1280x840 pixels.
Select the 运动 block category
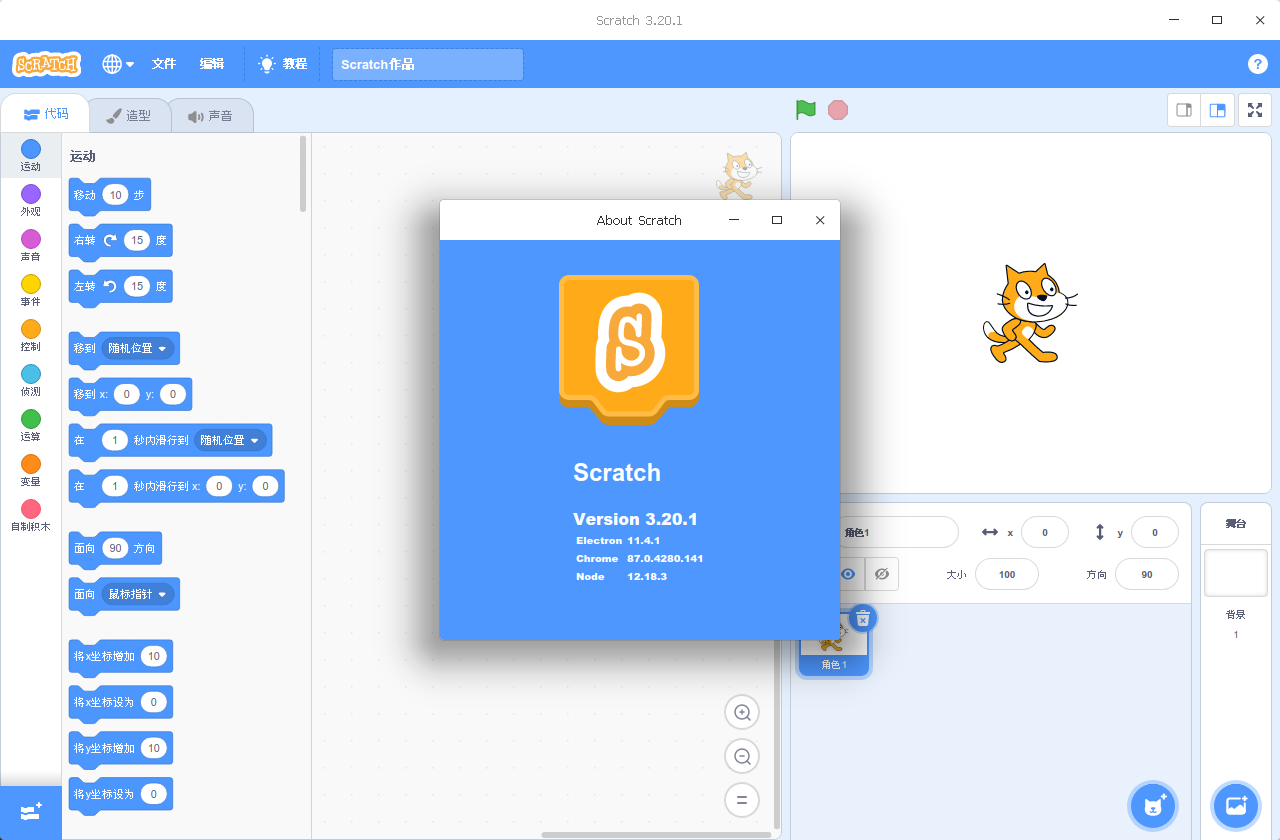pyautogui.click(x=31, y=155)
